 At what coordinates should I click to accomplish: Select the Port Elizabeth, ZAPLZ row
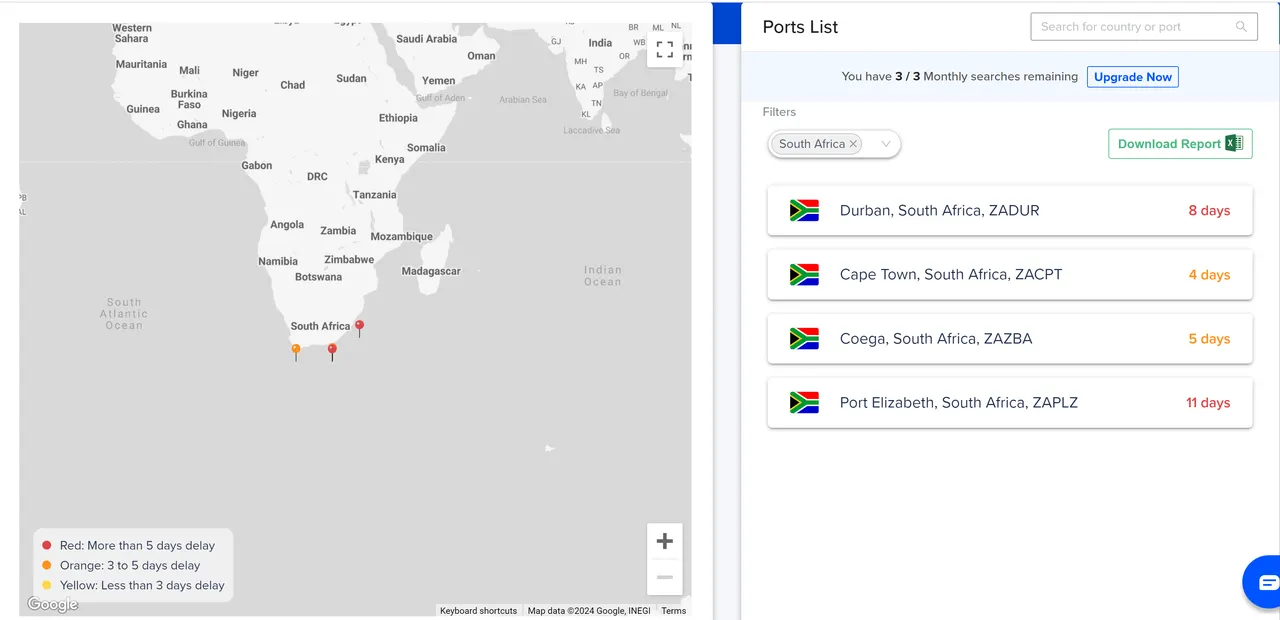click(x=1009, y=403)
